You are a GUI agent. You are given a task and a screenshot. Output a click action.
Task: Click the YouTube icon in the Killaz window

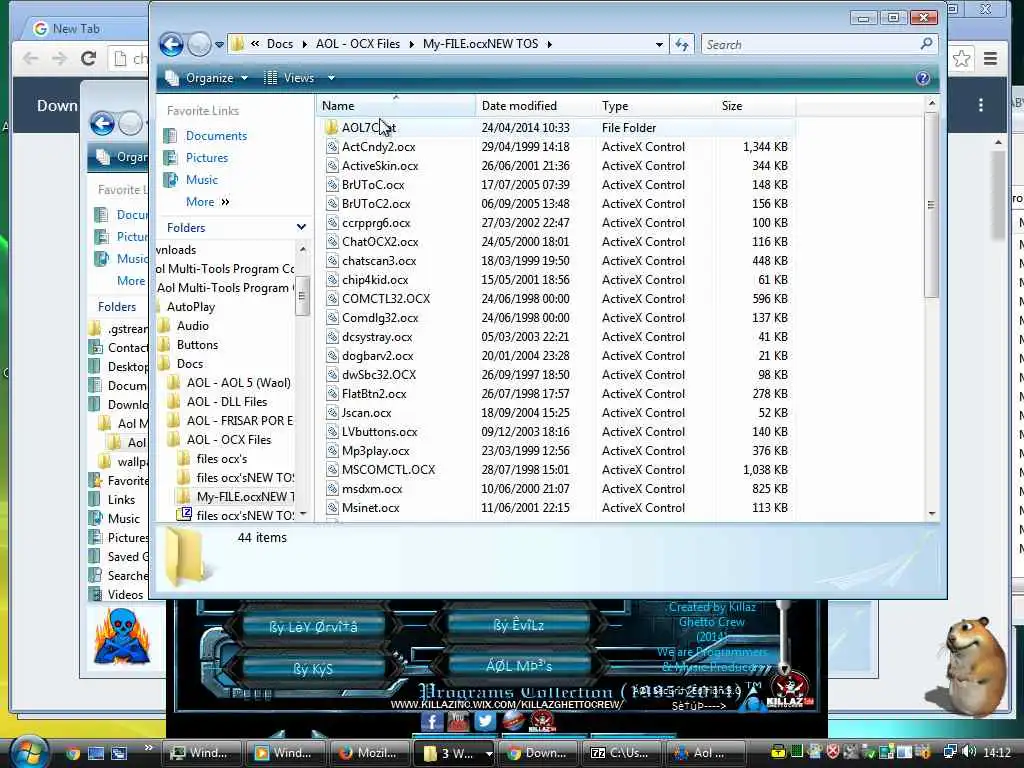point(458,720)
